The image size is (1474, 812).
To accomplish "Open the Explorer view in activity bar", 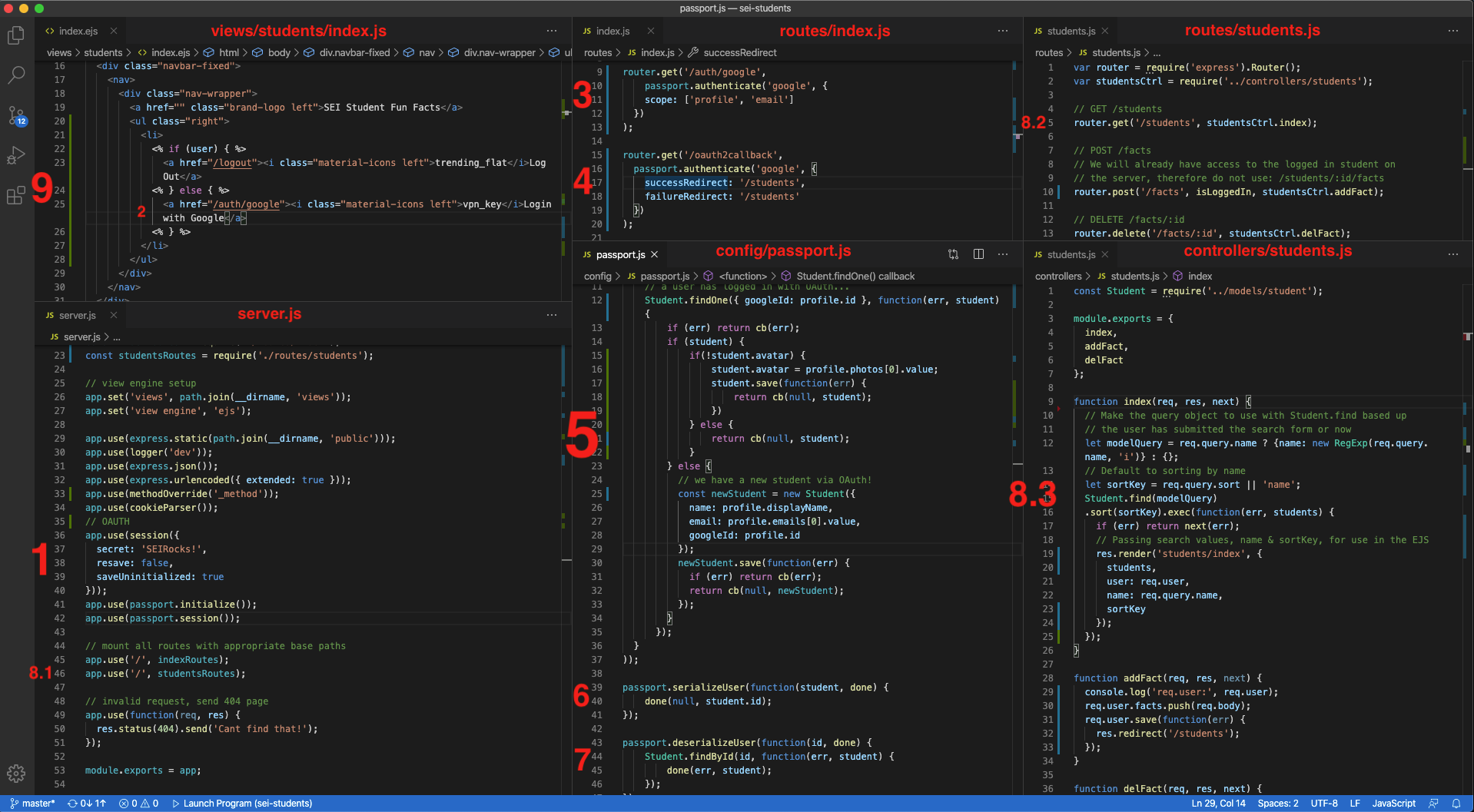I will point(16,35).
